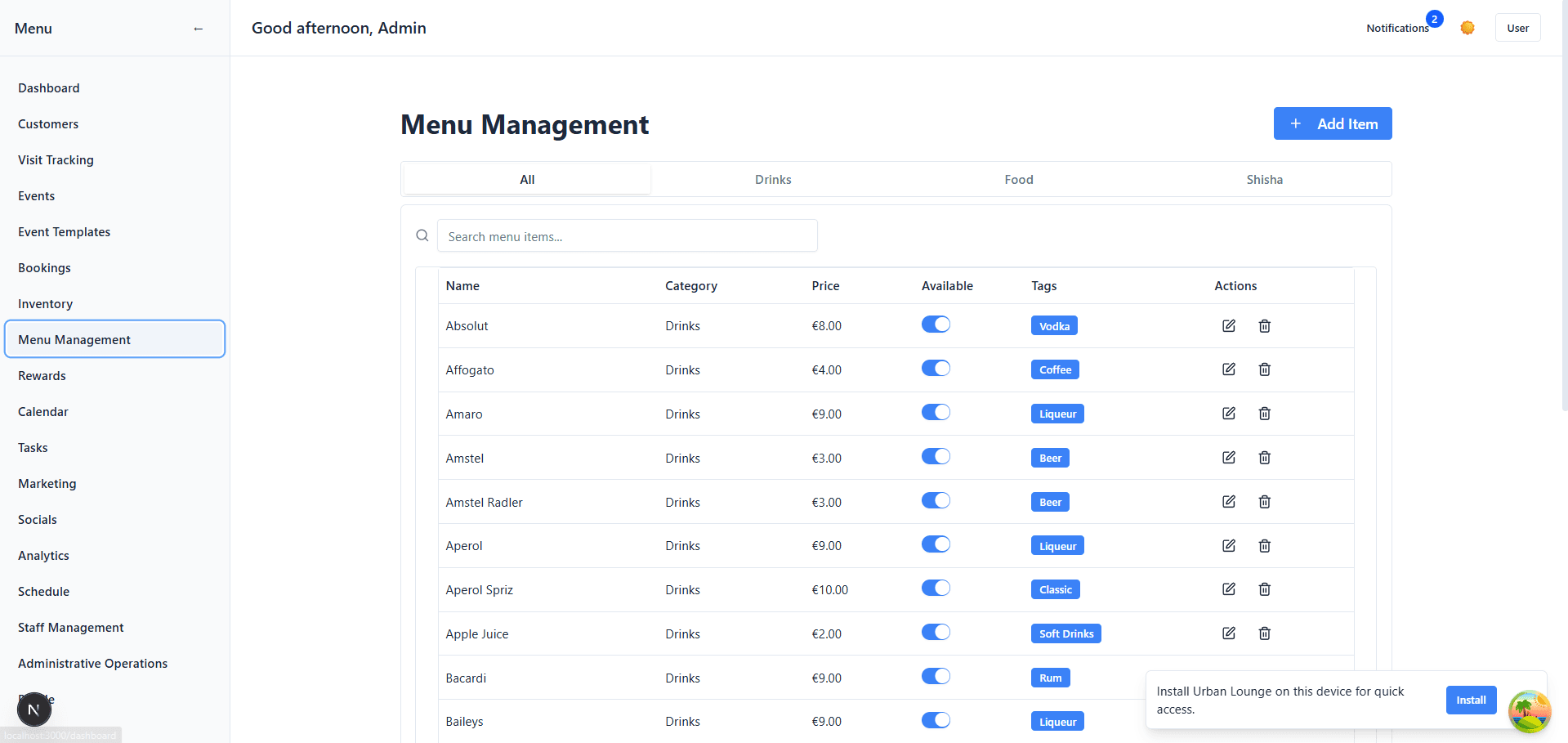Edit the Amaro menu item
Image resolution: width=1568 pixels, height=743 pixels.
[x=1228, y=414]
